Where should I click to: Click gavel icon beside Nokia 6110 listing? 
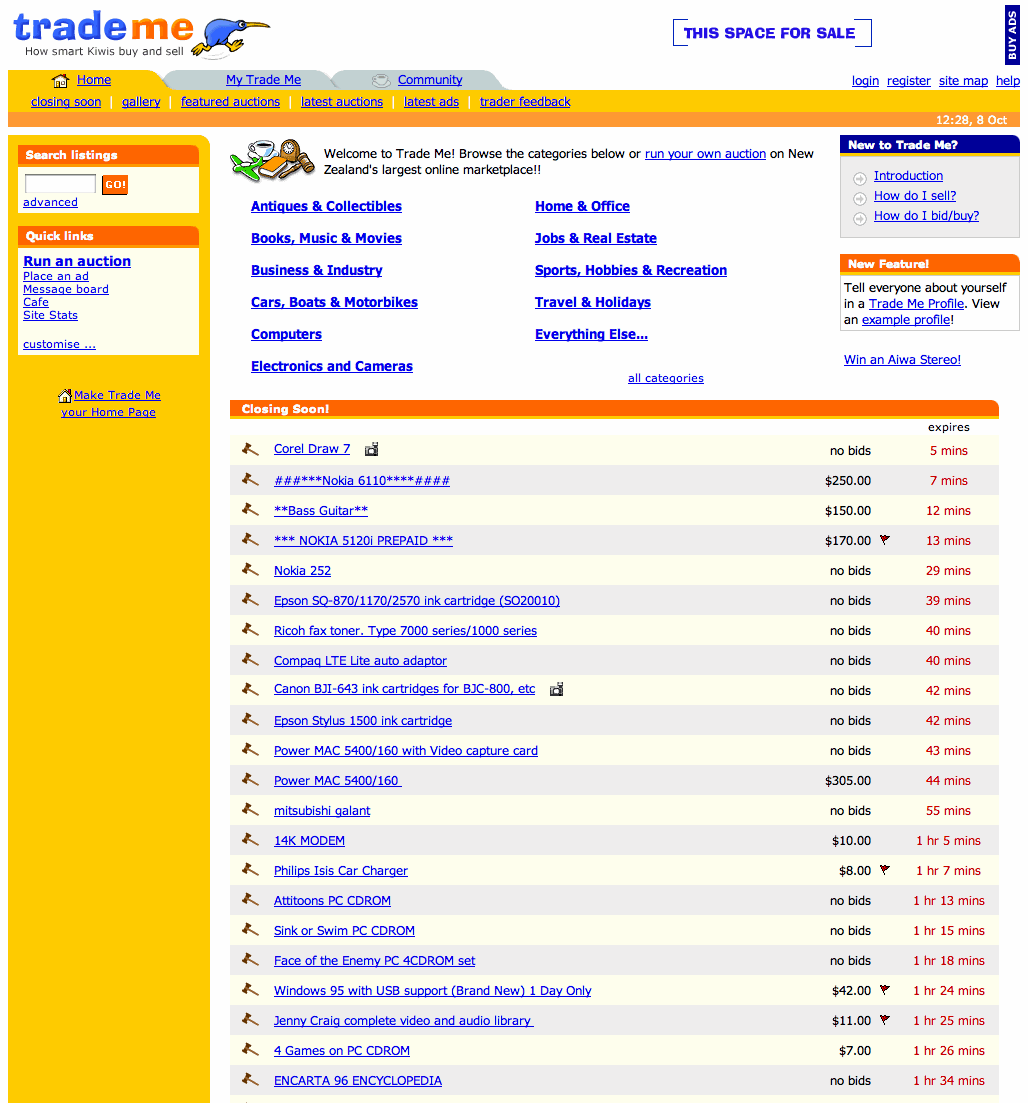tap(250, 479)
